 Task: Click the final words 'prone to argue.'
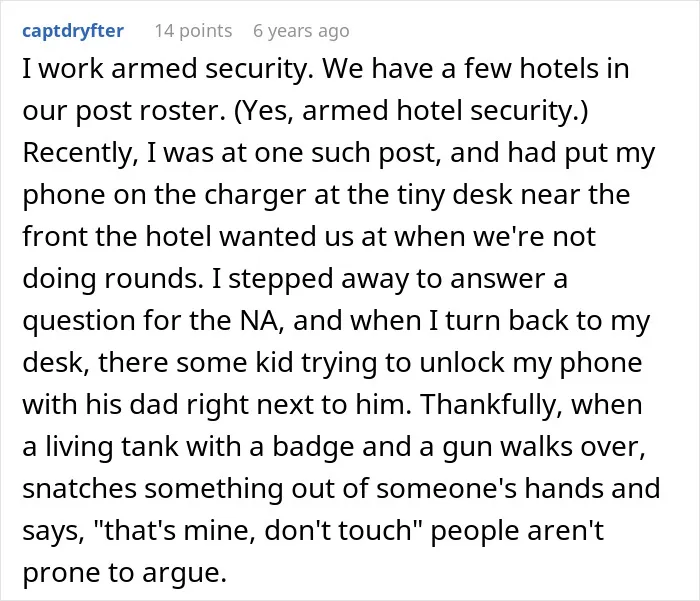point(125,573)
